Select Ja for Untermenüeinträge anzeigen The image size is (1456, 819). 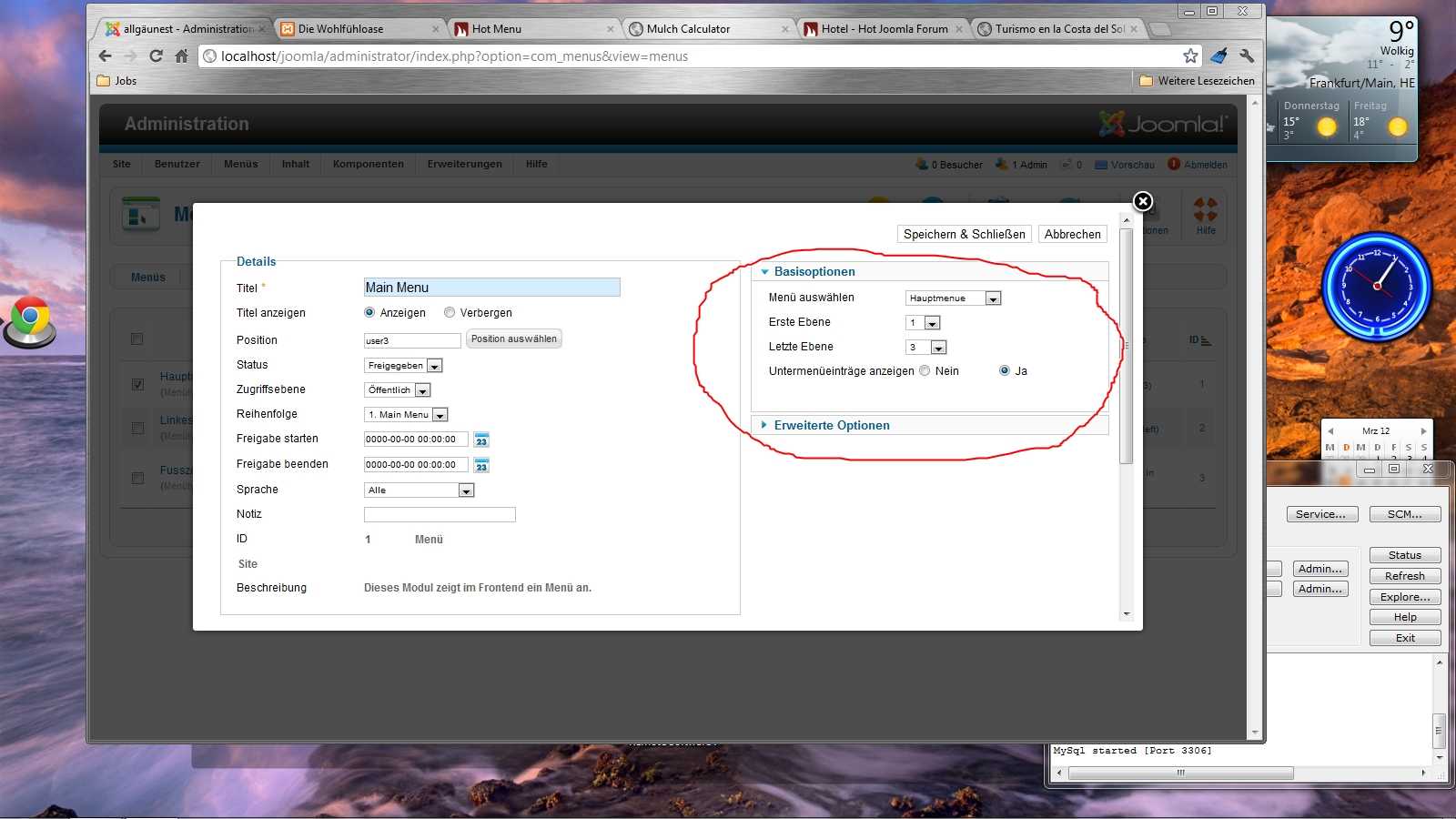click(1005, 370)
